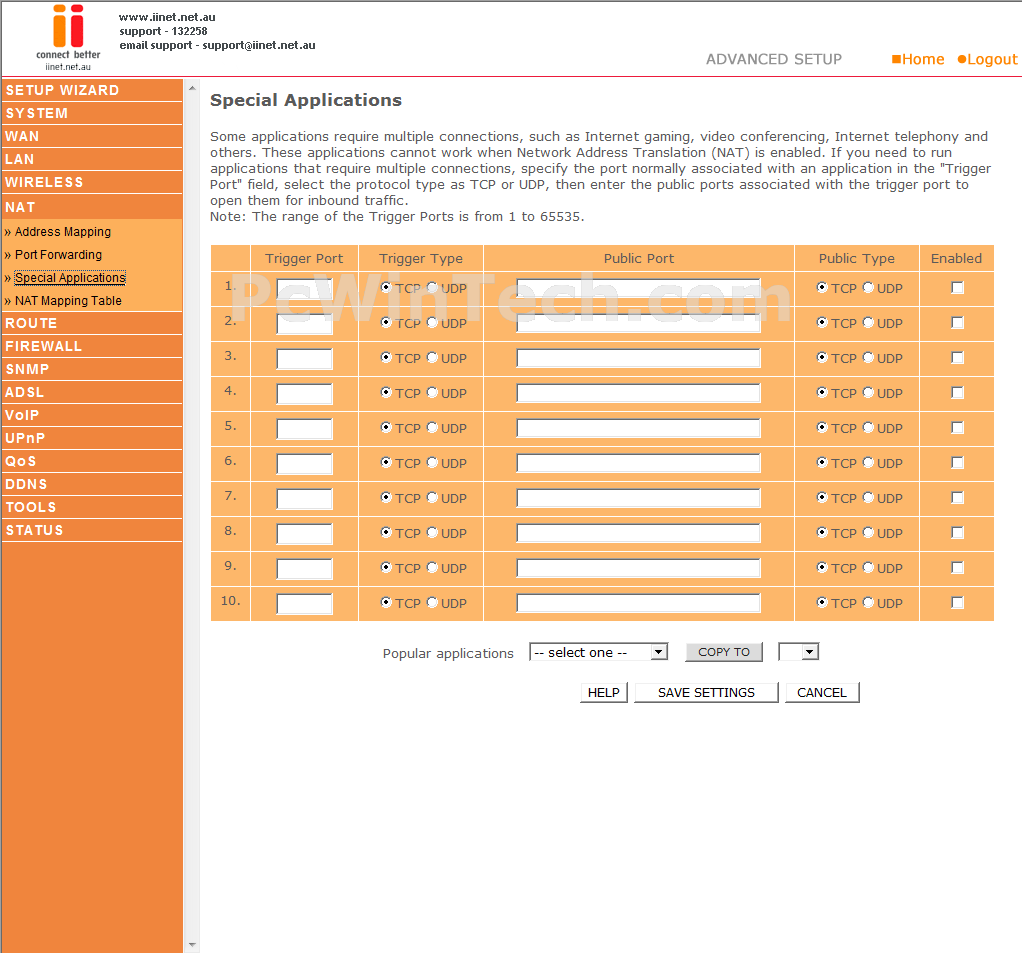This screenshot has width=1022, height=953.
Task: Click the sidebar scrollbar up arrow
Action: [192, 87]
